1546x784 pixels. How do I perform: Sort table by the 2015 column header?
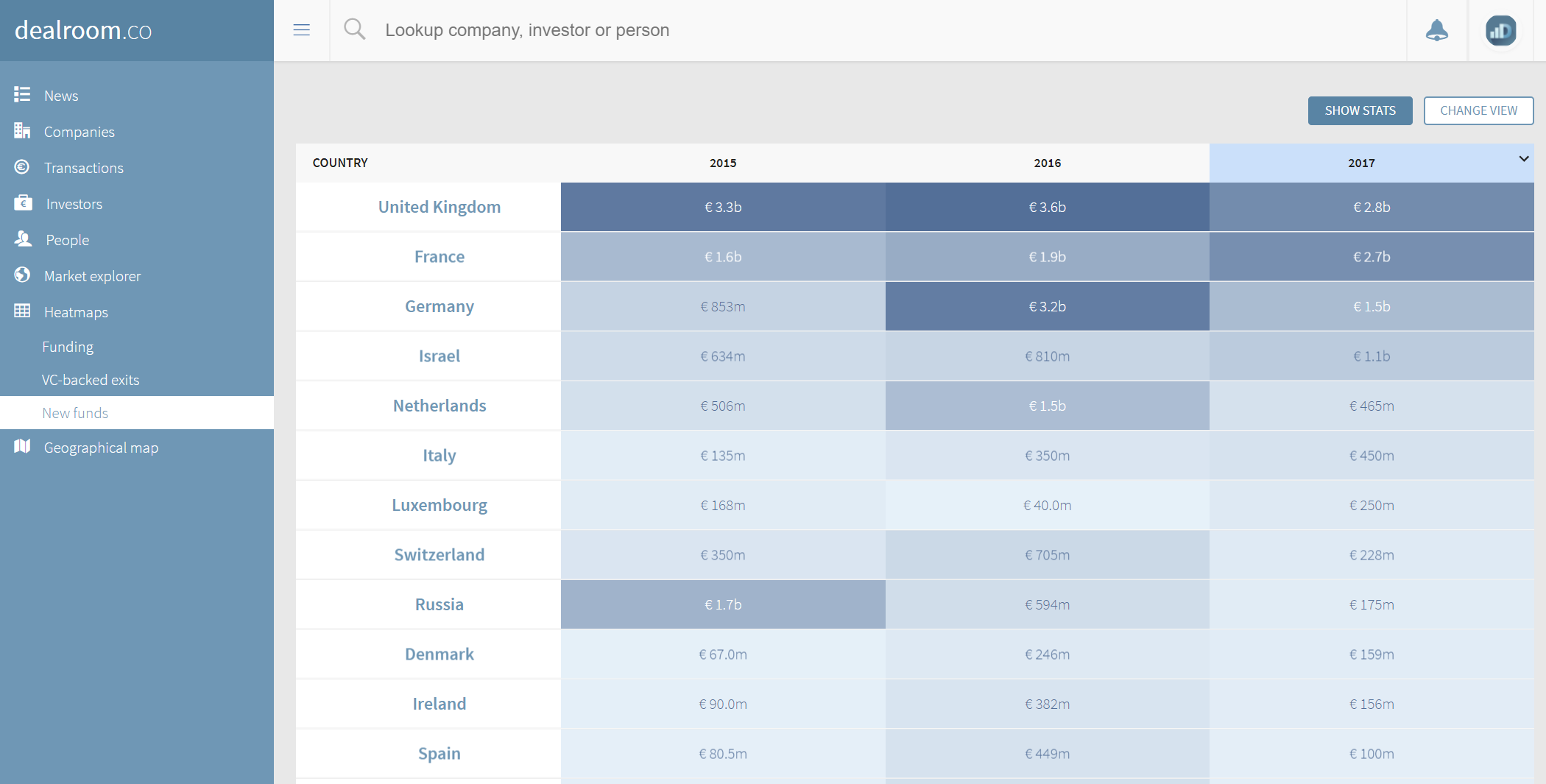722,163
